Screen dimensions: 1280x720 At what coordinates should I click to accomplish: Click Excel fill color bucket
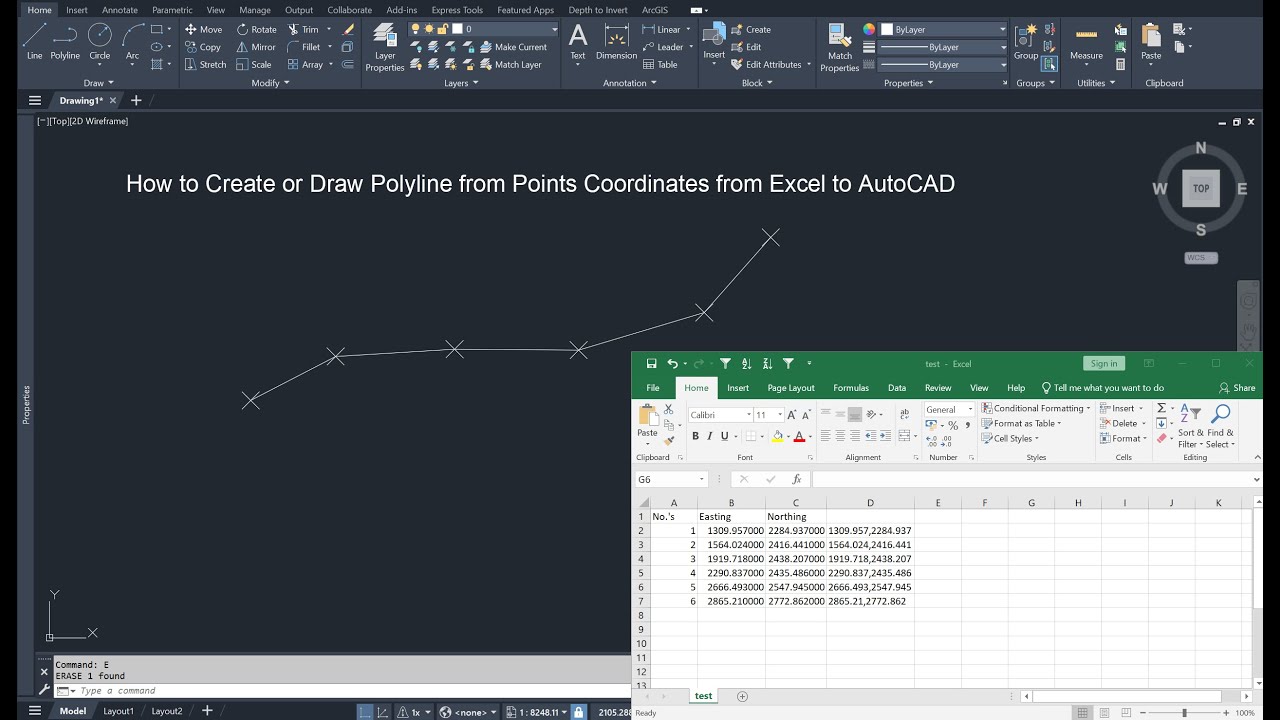(x=778, y=436)
